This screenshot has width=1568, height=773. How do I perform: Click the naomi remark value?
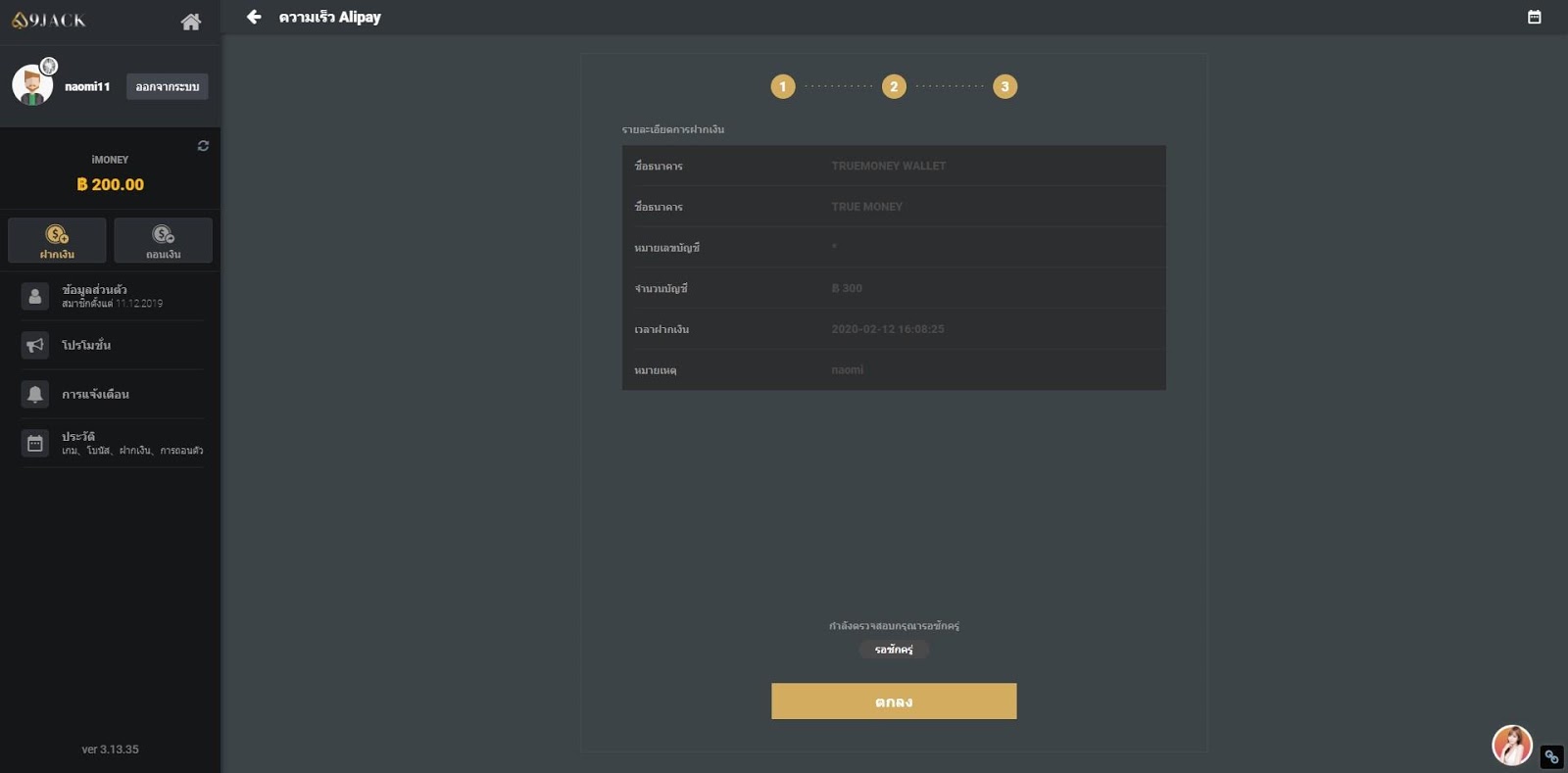(848, 370)
